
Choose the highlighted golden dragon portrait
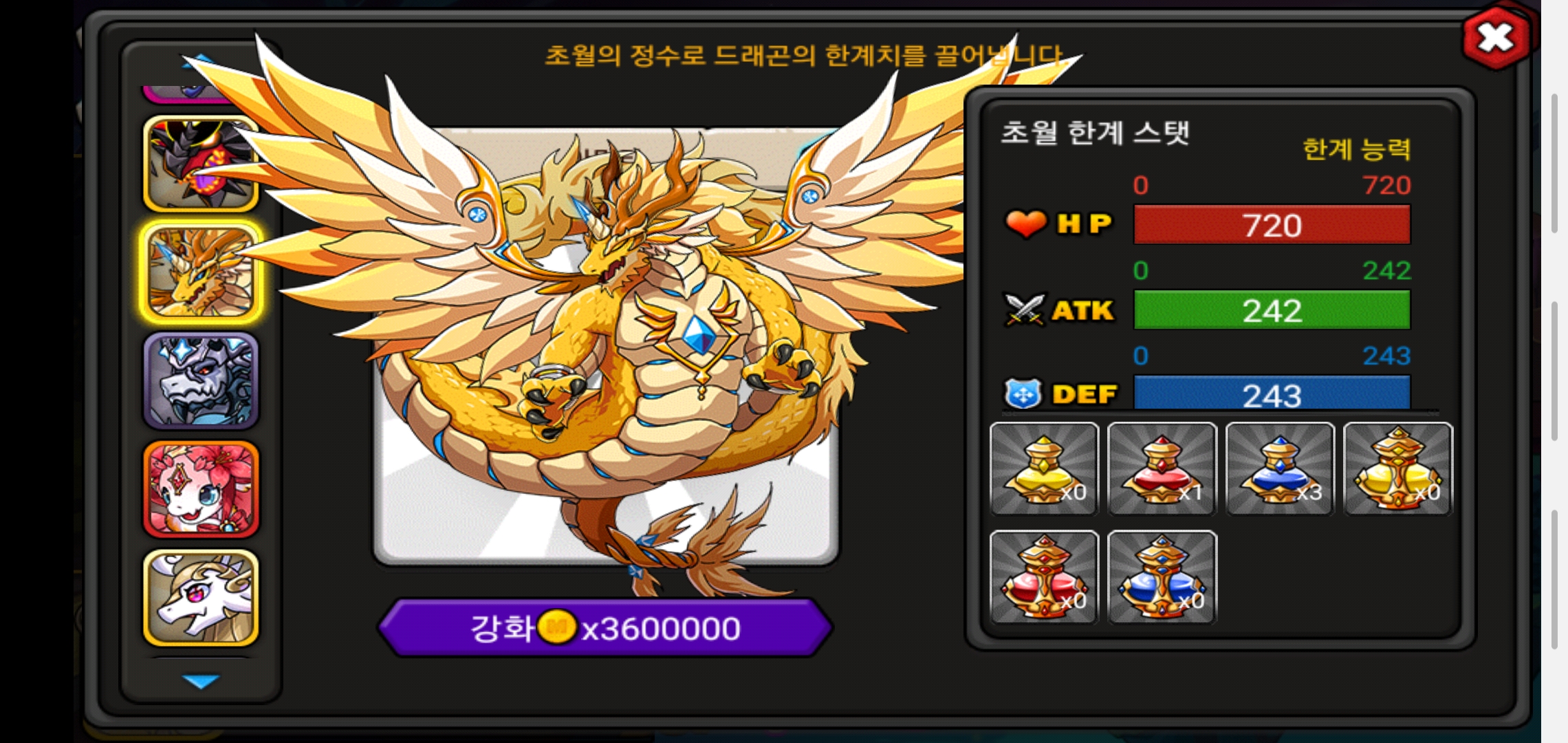click(x=201, y=272)
